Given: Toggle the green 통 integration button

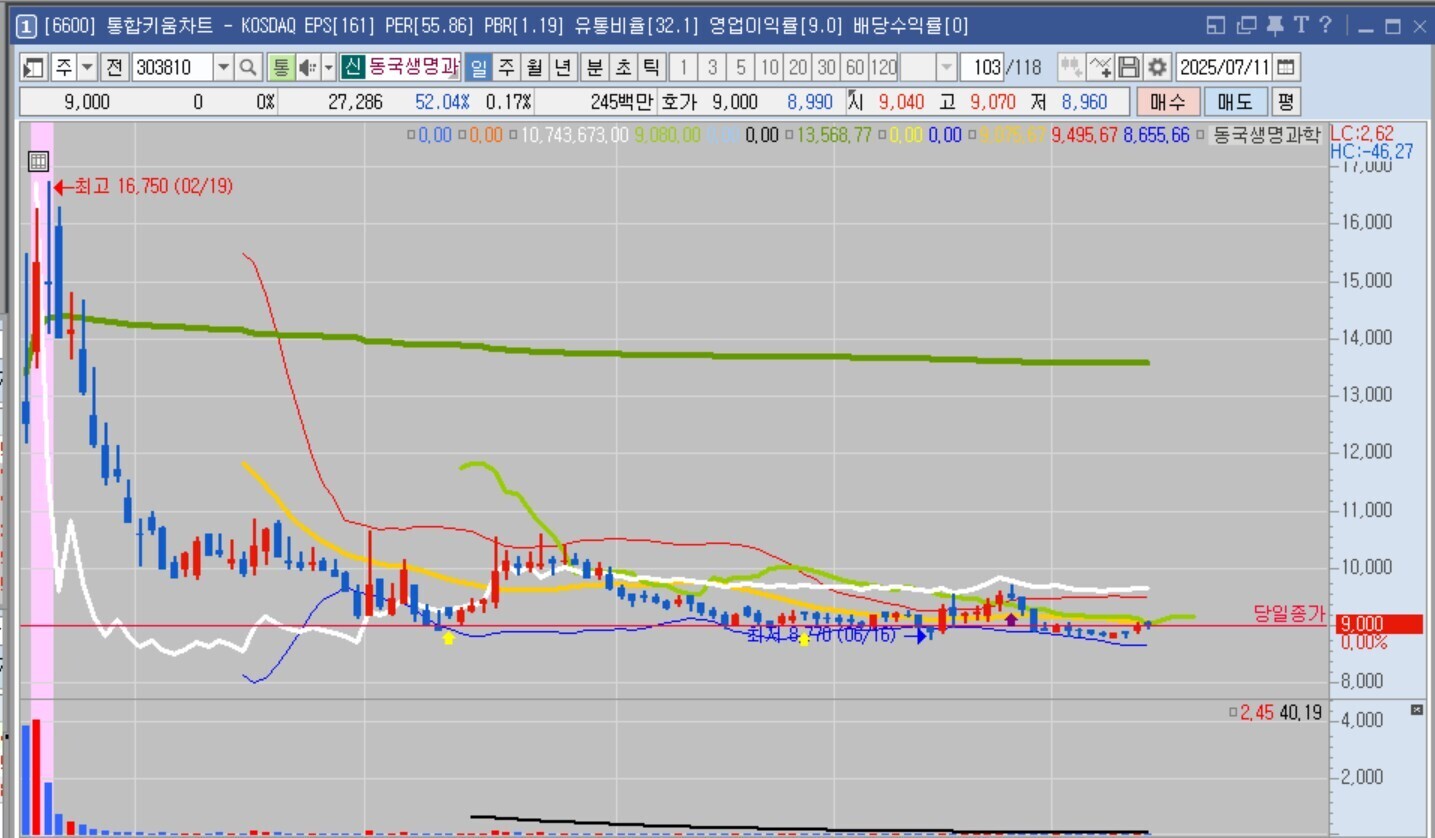Looking at the screenshot, I should (x=280, y=68).
